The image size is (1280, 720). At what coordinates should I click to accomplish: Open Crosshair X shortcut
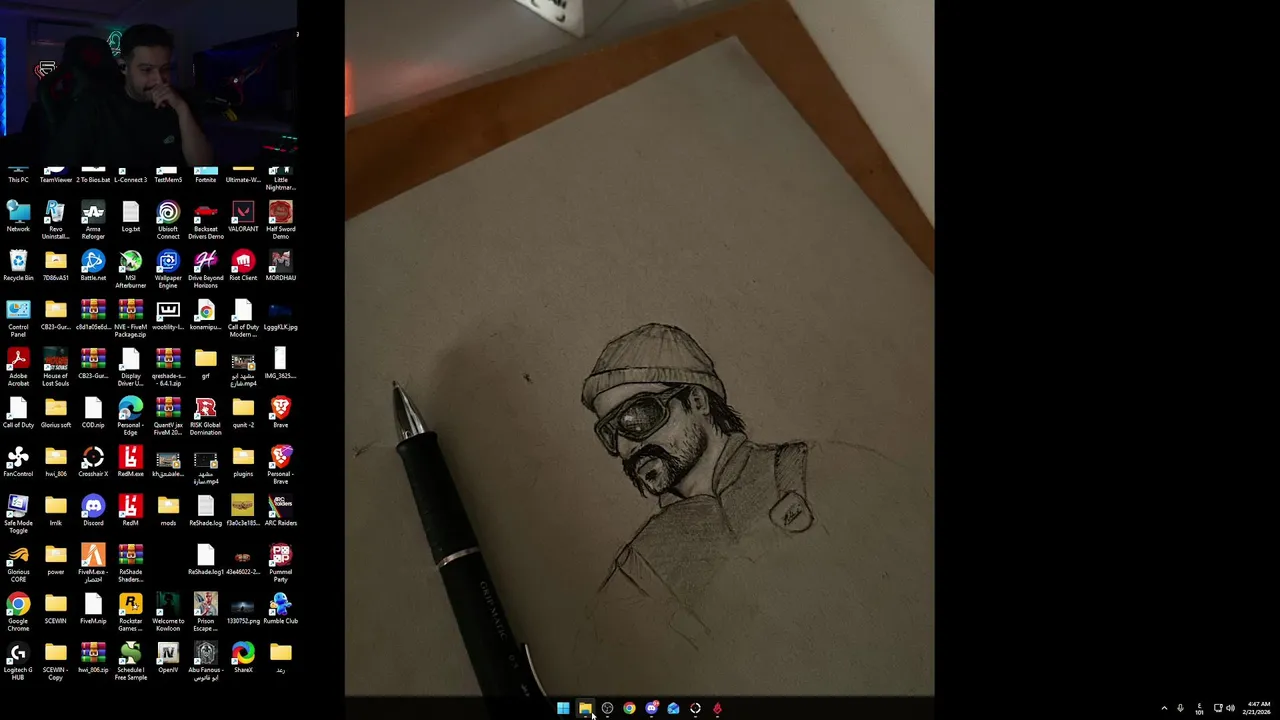coord(93,462)
